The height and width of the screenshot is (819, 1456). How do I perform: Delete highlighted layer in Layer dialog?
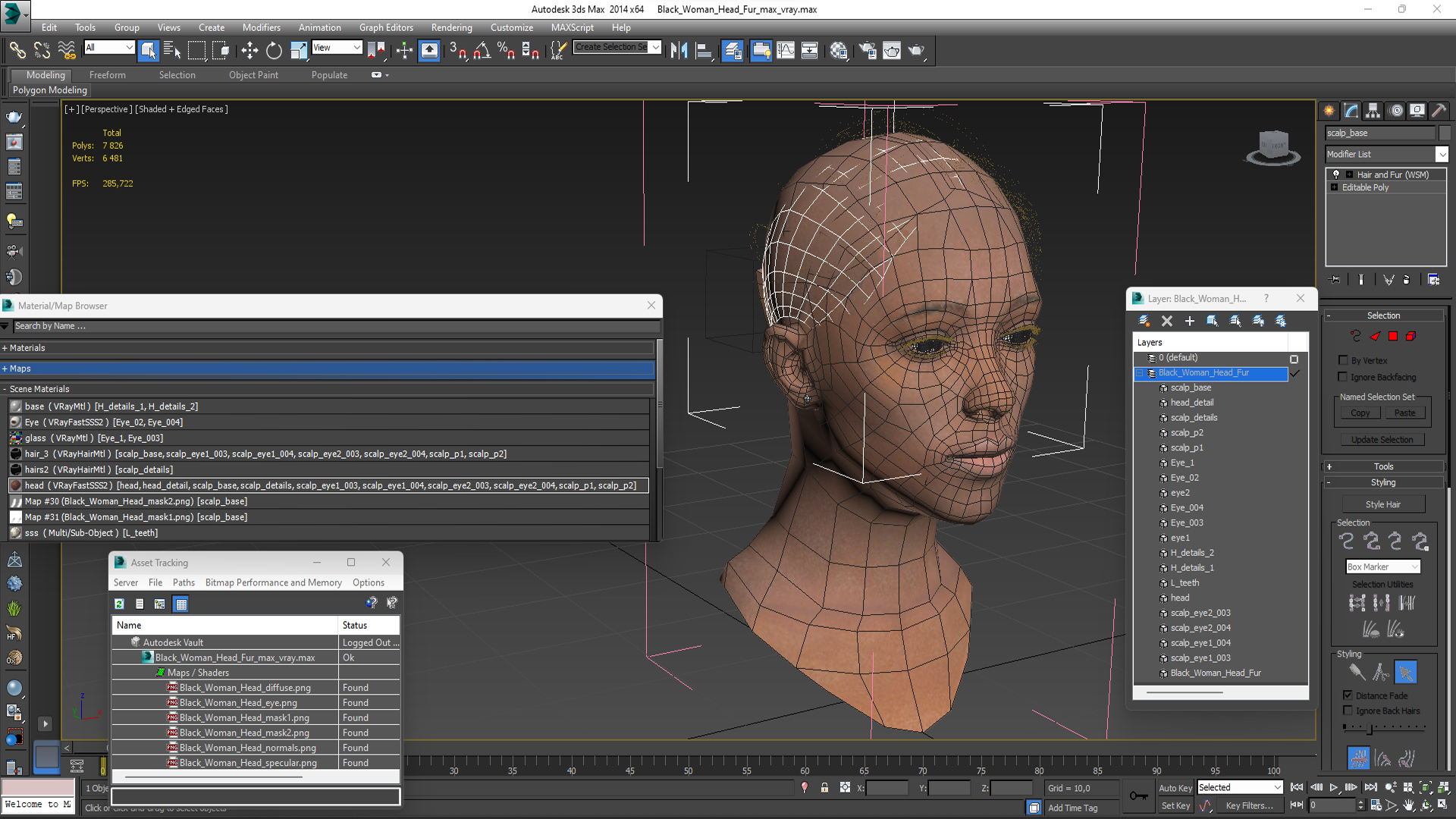(1167, 322)
